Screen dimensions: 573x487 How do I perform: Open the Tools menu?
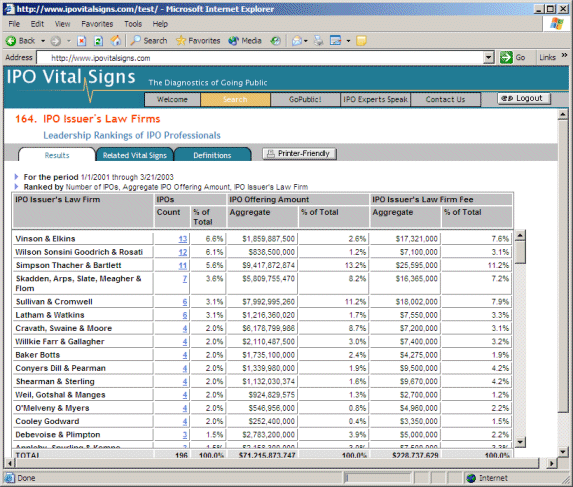[x=133, y=24]
